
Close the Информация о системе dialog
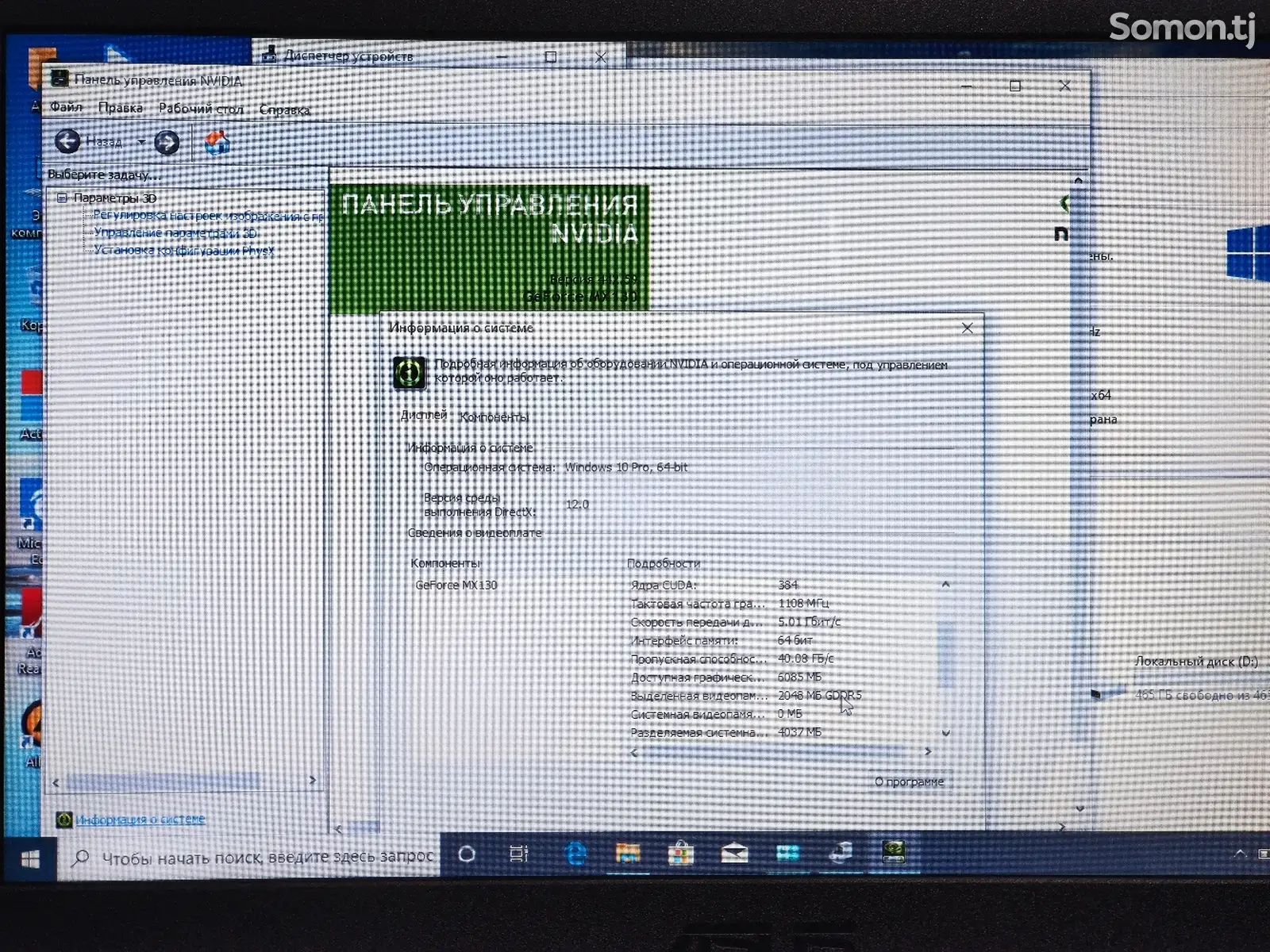967,328
